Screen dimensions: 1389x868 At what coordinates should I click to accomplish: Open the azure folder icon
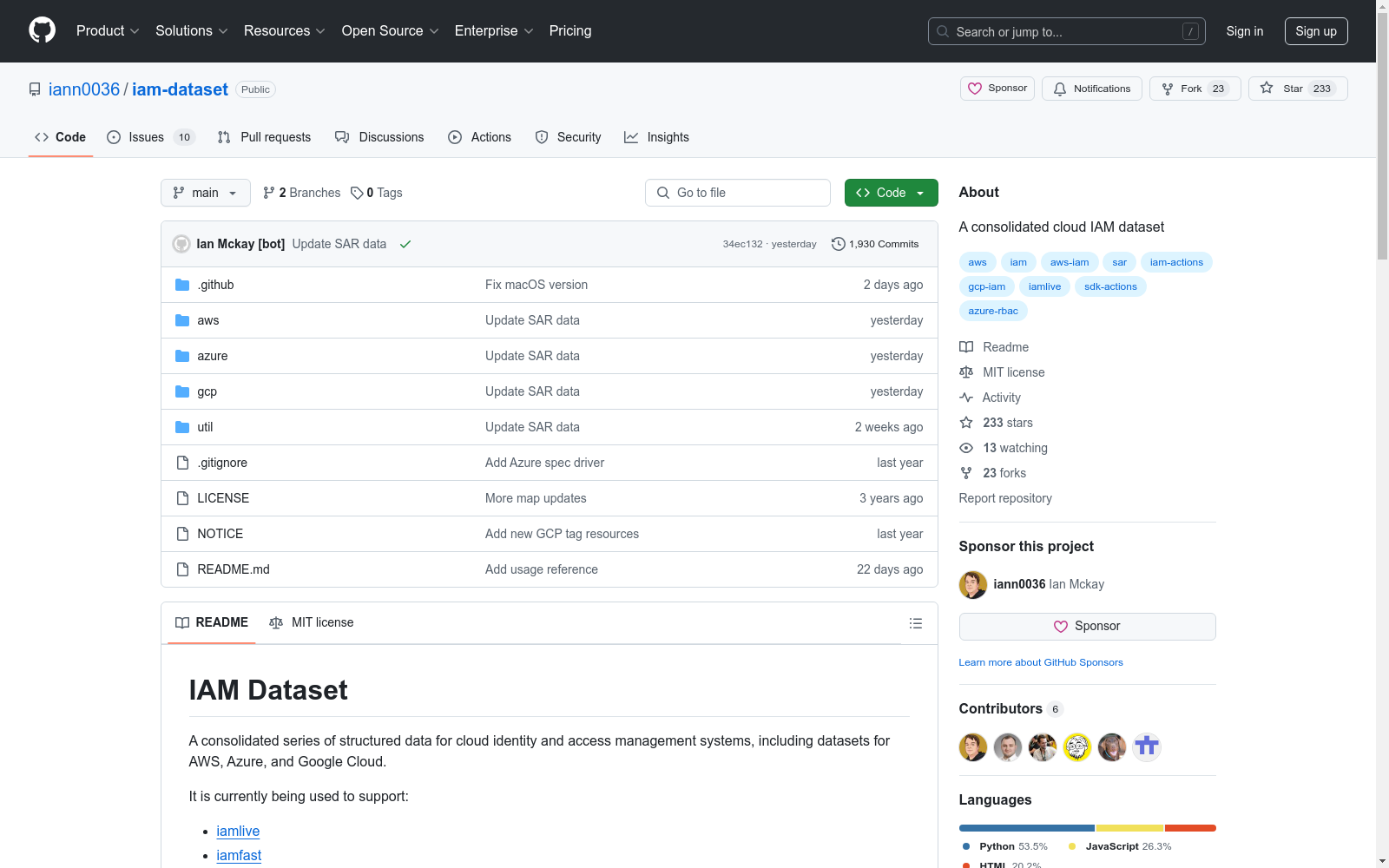pos(182,356)
